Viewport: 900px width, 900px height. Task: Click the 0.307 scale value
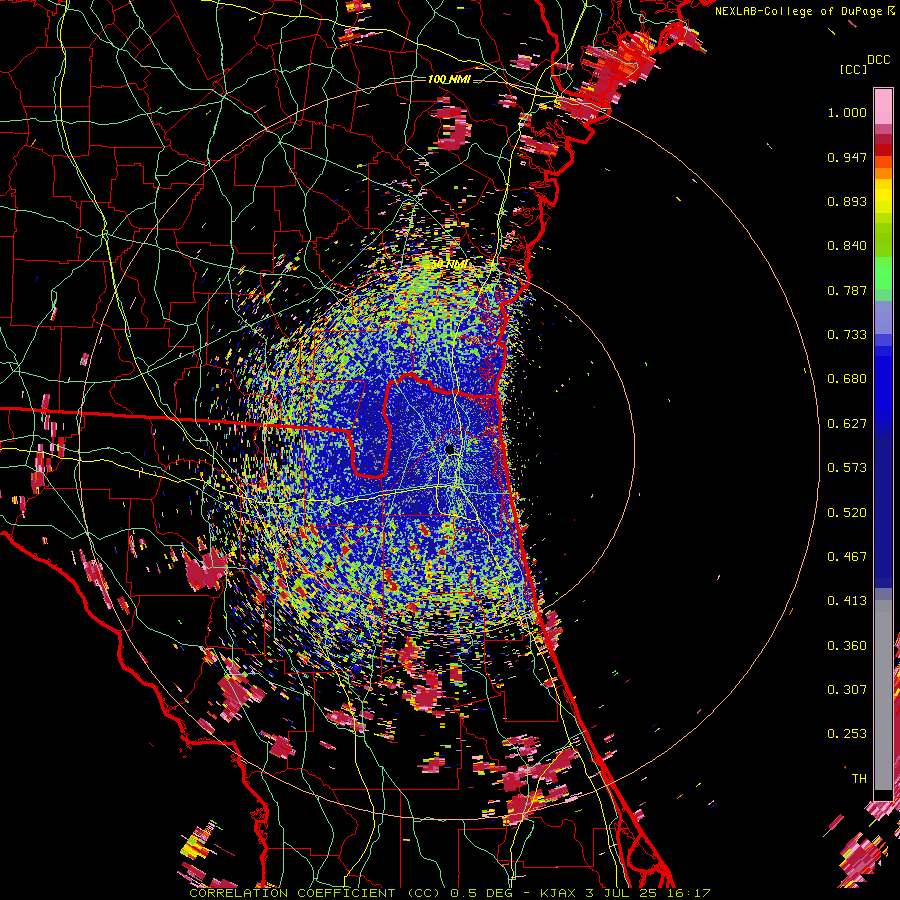[x=847, y=690]
